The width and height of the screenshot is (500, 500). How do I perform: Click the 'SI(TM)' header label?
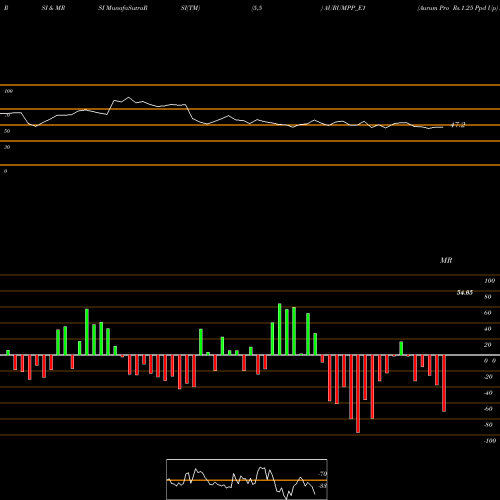coord(190,8)
